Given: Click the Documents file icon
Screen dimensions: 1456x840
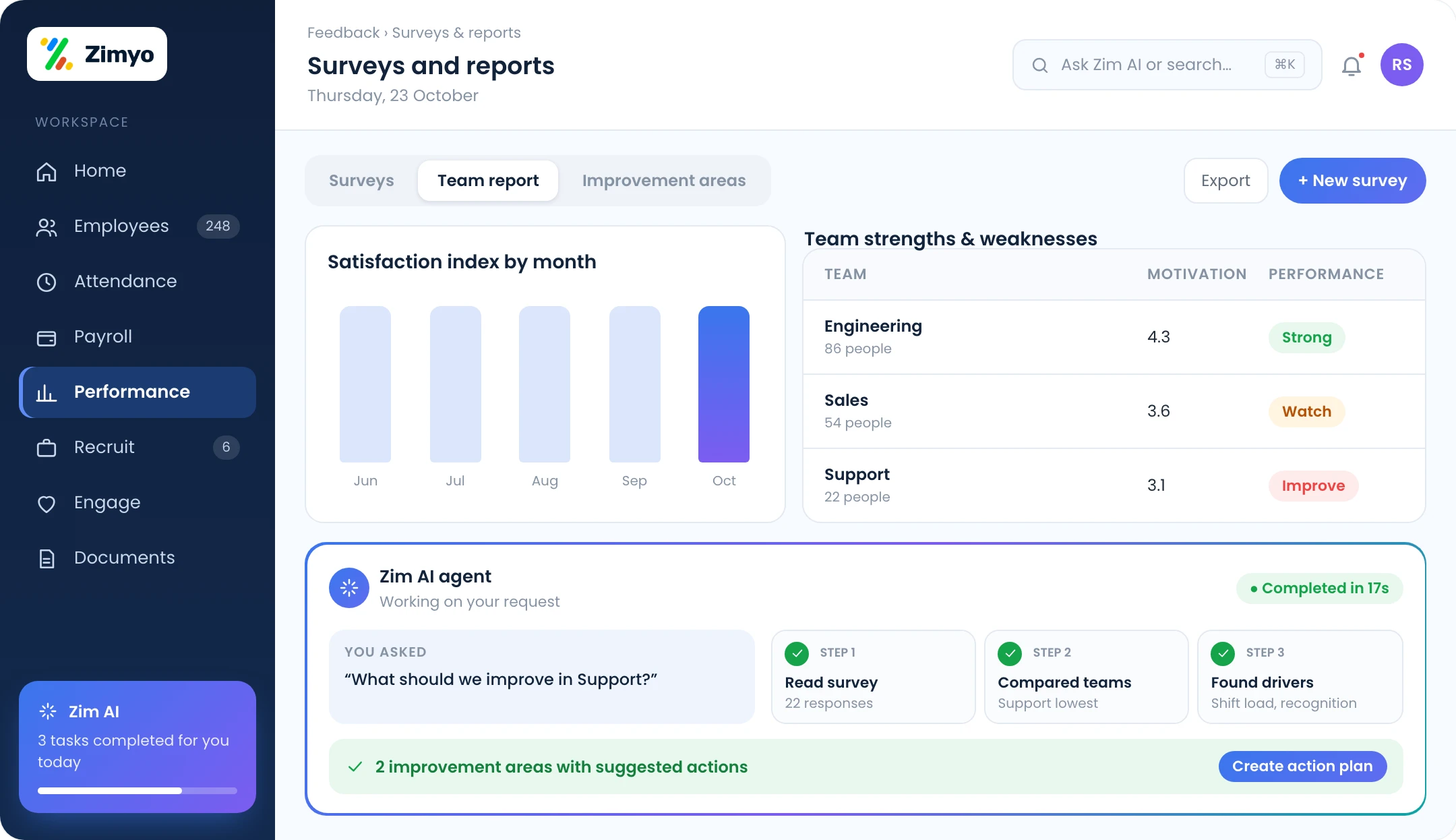Looking at the screenshot, I should tap(47, 558).
